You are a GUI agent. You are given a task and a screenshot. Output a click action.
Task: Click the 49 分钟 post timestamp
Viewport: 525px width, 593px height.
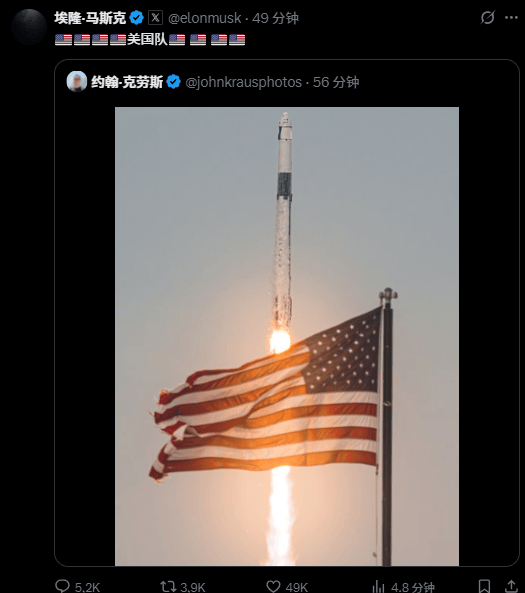(x=275, y=18)
